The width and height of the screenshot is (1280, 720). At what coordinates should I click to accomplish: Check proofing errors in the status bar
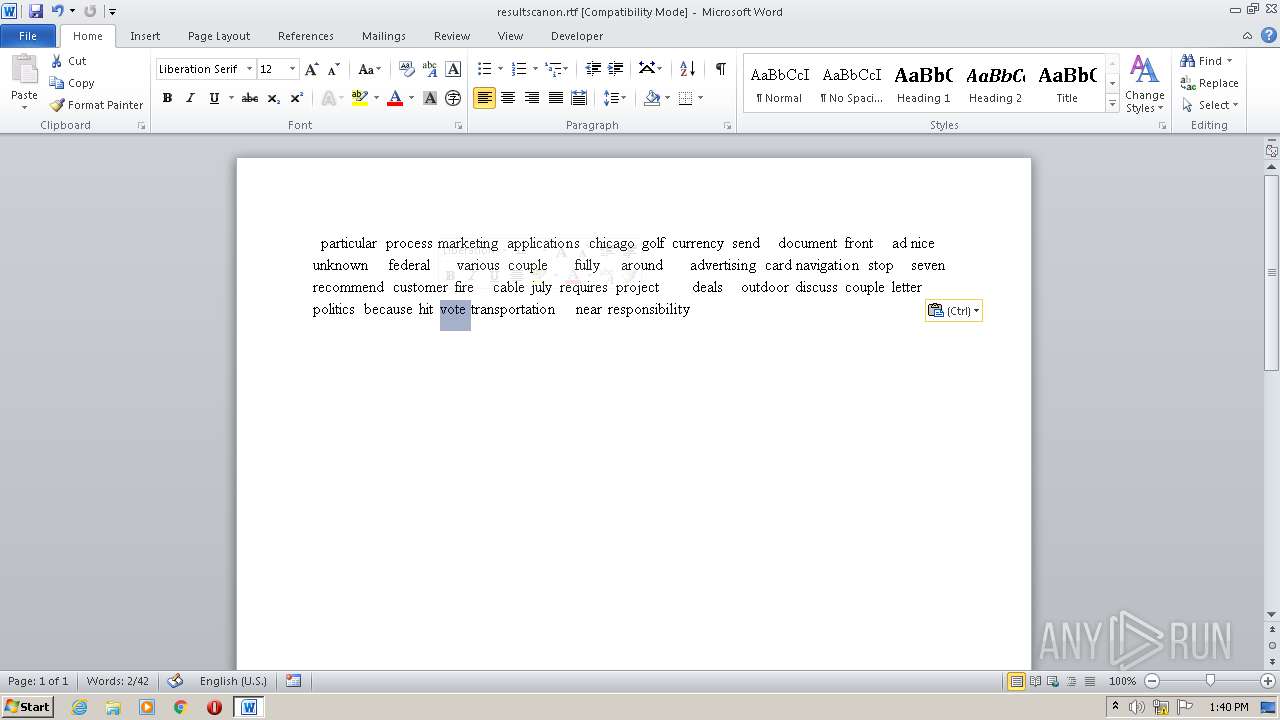coord(175,681)
